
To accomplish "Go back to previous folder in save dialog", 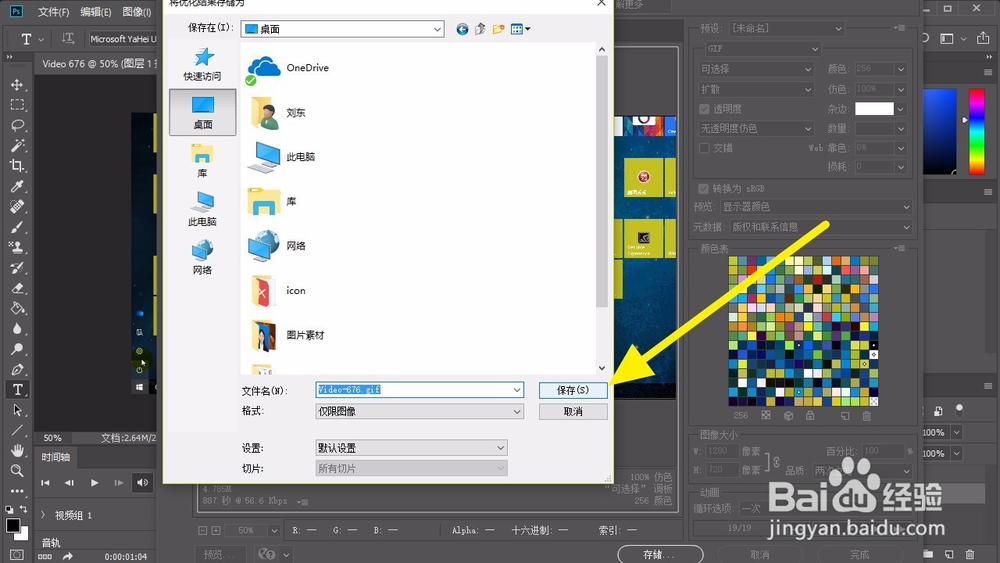I will pos(462,29).
